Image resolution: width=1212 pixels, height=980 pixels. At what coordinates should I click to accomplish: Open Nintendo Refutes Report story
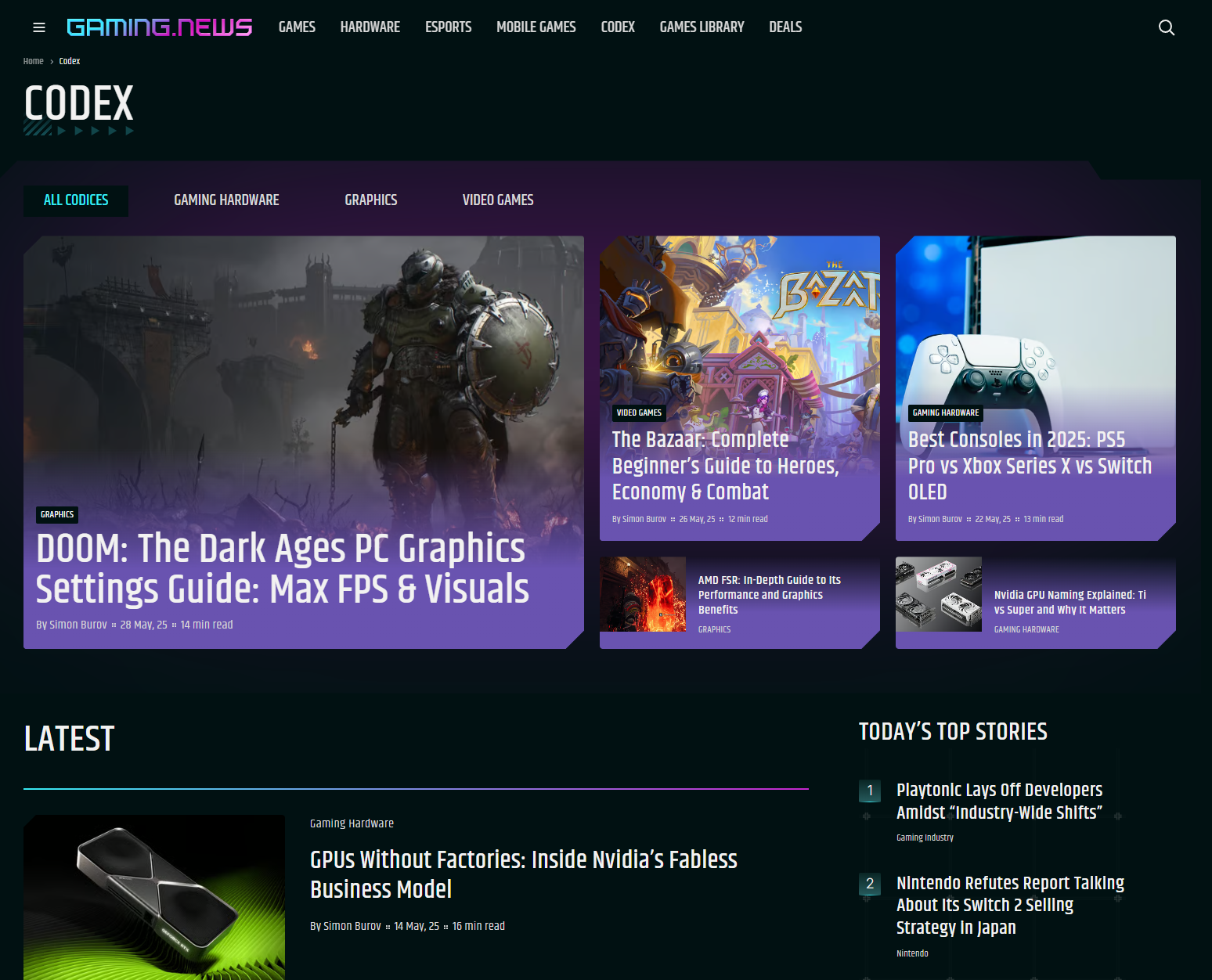click(x=1010, y=905)
